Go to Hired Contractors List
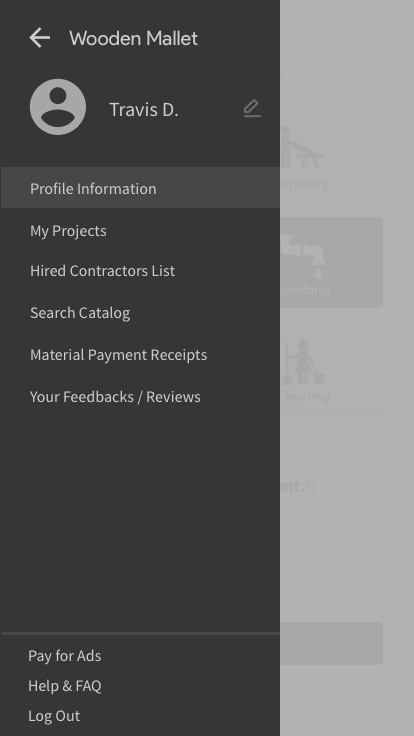The width and height of the screenshot is (414, 736). click(x=140, y=271)
